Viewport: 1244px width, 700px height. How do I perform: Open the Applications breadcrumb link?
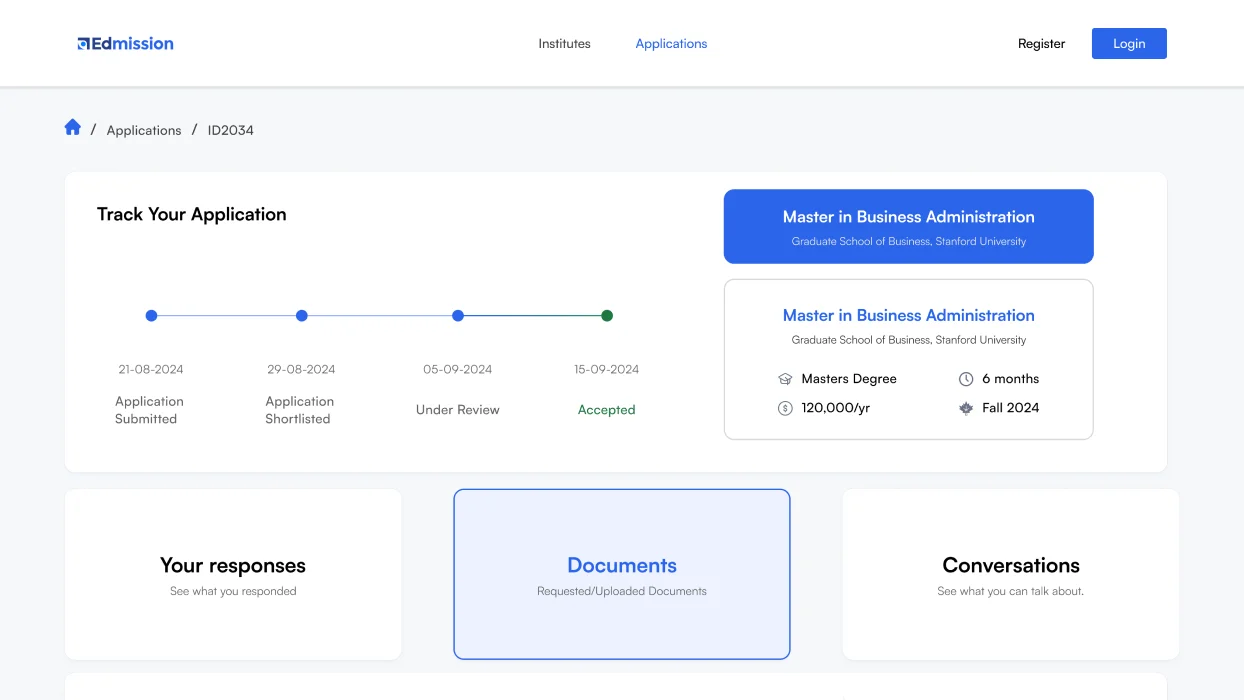coord(144,130)
